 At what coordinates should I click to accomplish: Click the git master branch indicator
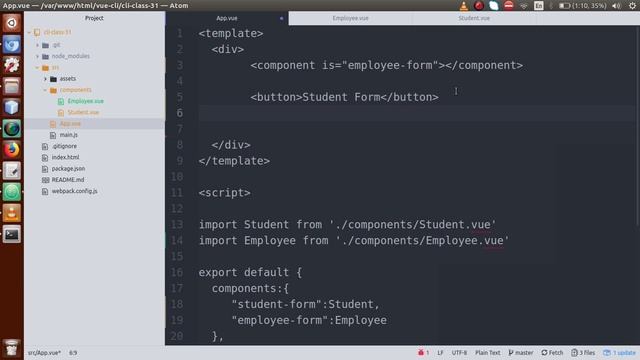520,353
